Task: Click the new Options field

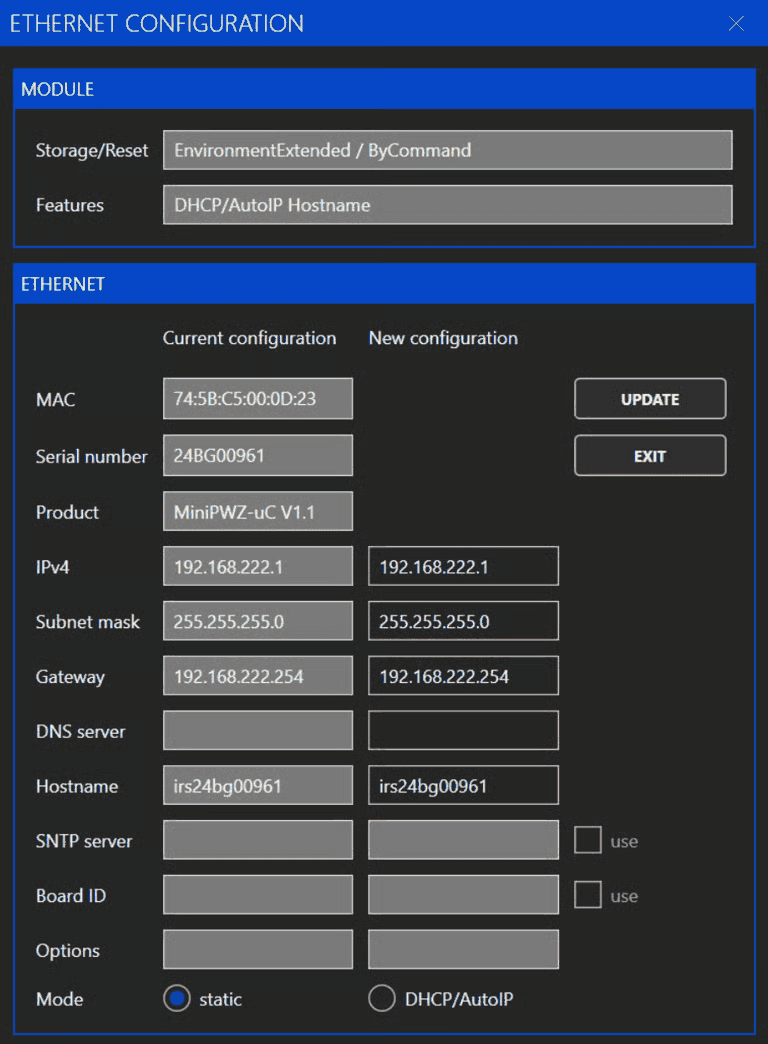Action: 464,949
